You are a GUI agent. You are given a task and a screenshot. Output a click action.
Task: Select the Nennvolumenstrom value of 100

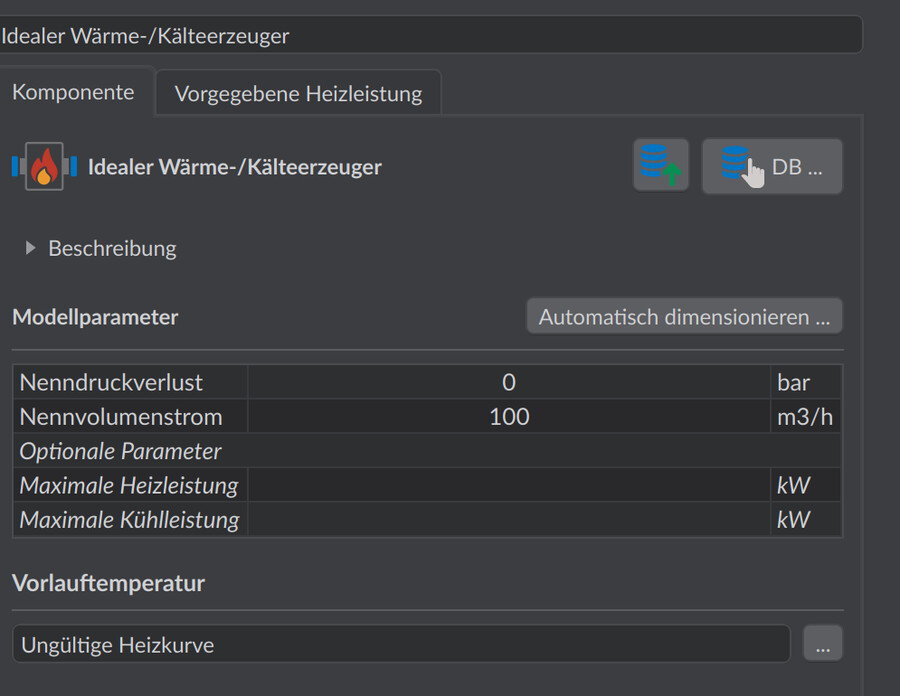click(x=509, y=417)
